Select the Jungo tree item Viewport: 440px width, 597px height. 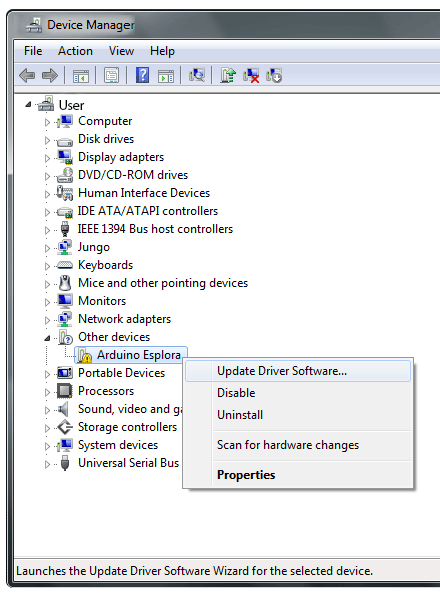pos(94,247)
